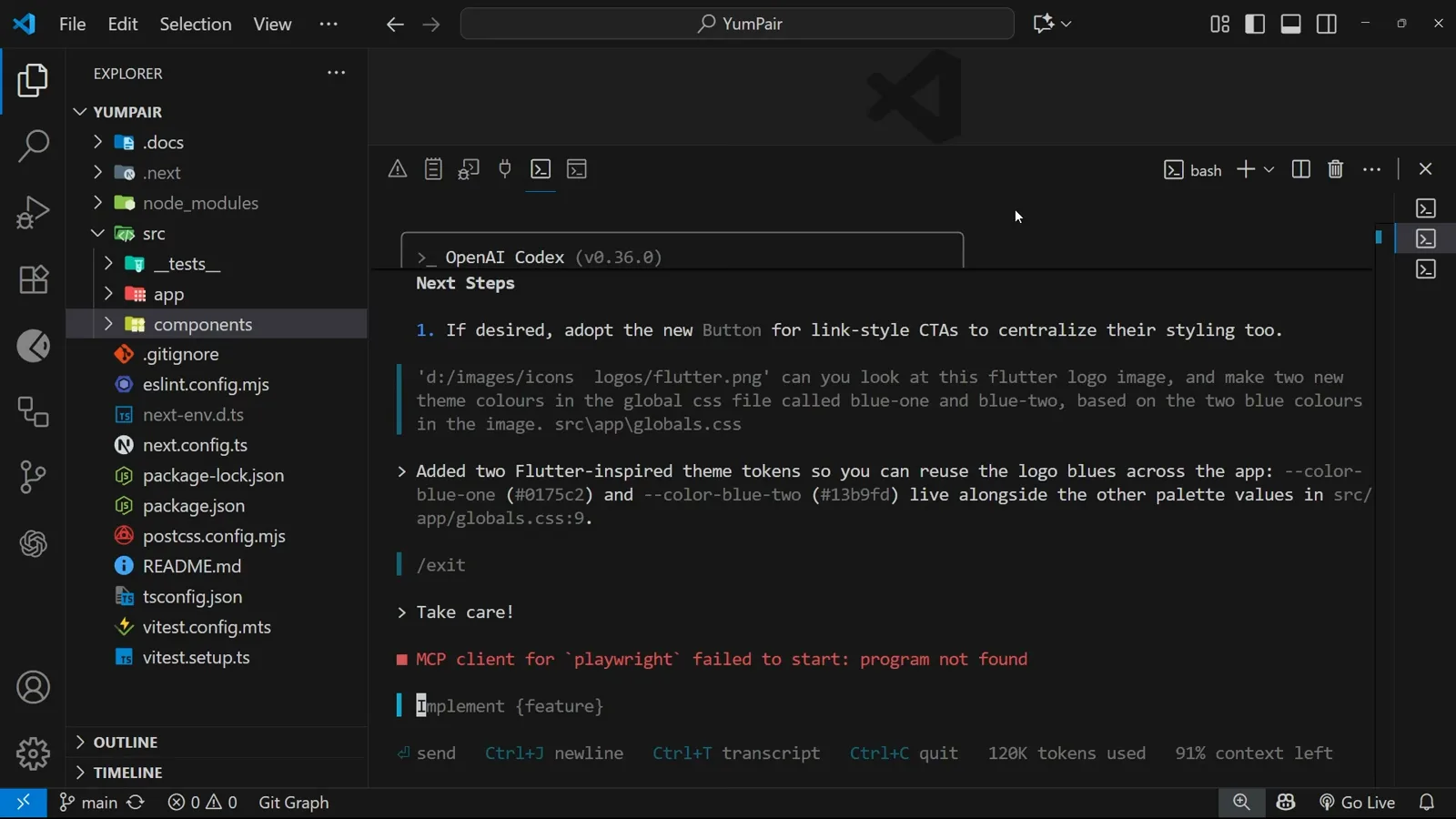The width and height of the screenshot is (1456, 819).
Task: Open the launch profile dropdown next to new terminal
Action: point(1269,169)
